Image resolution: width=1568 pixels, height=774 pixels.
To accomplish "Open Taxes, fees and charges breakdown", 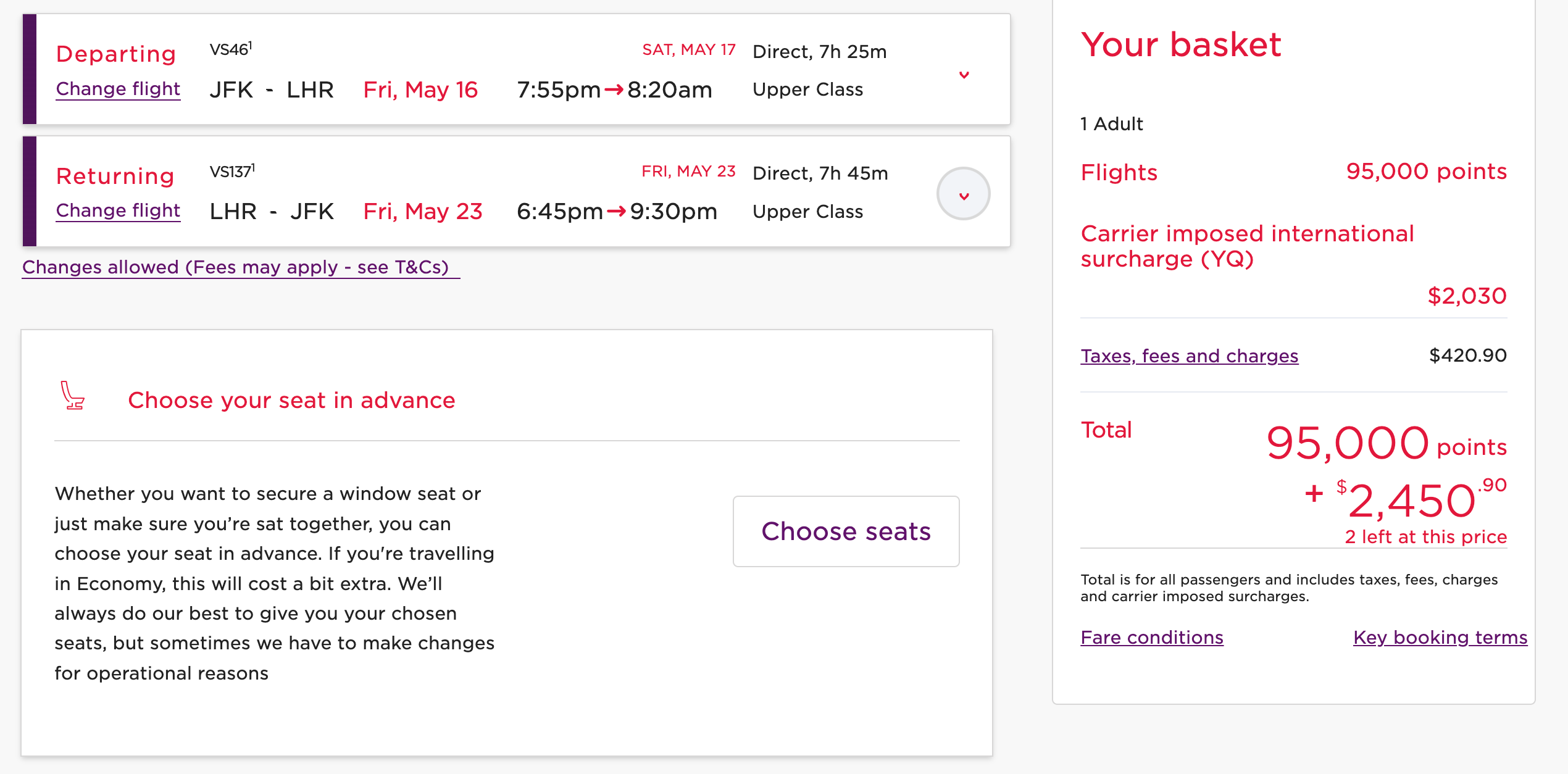I will click(1189, 356).
